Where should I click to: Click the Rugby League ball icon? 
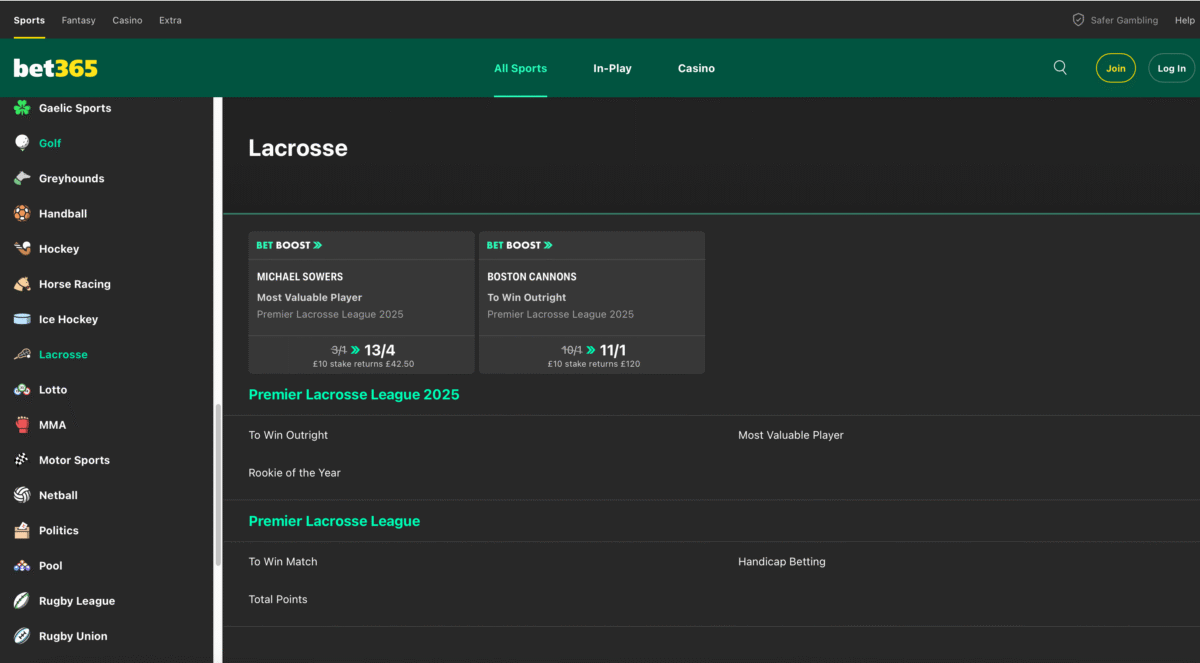coord(22,601)
